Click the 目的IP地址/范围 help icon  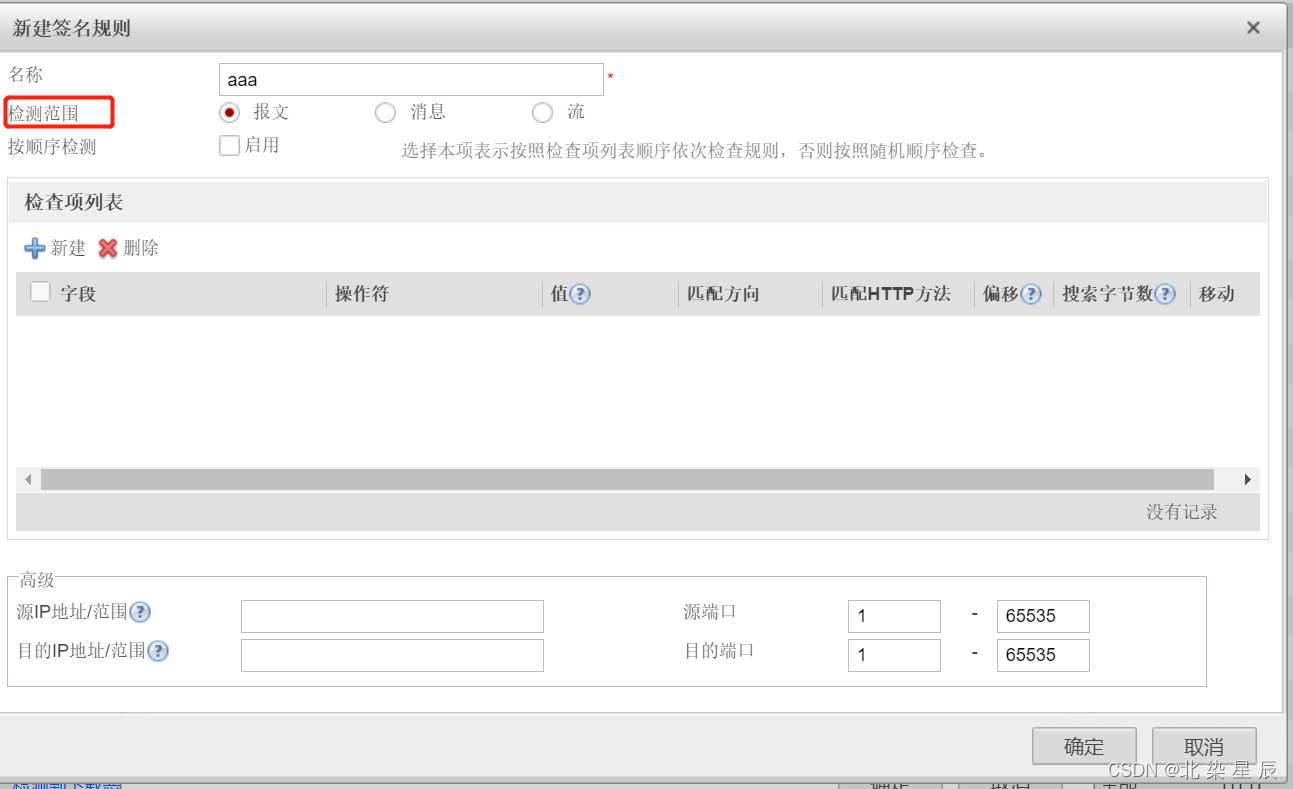point(158,651)
